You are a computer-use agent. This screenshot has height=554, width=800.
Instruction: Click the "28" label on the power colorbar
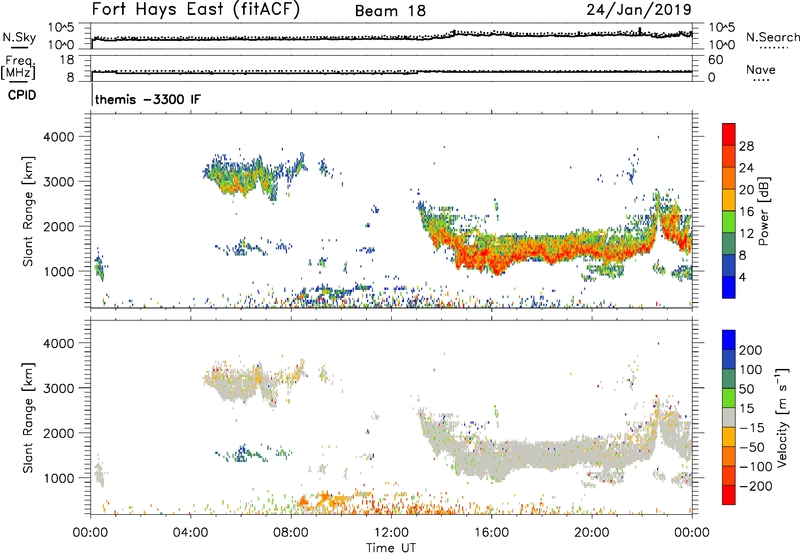(x=746, y=146)
